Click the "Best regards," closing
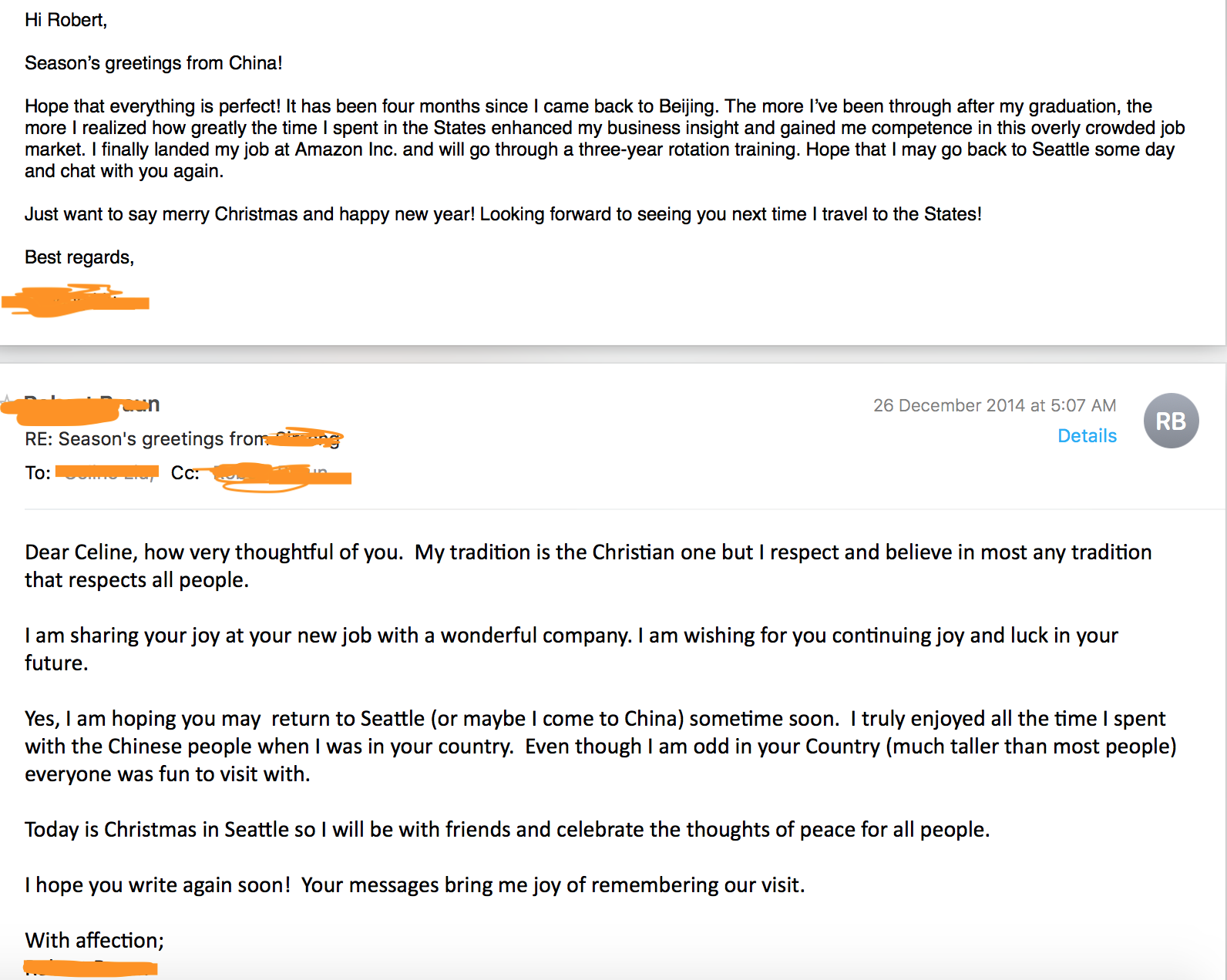Image resolution: width=1227 pixels, height=980 pixels. tap(79, 257)
